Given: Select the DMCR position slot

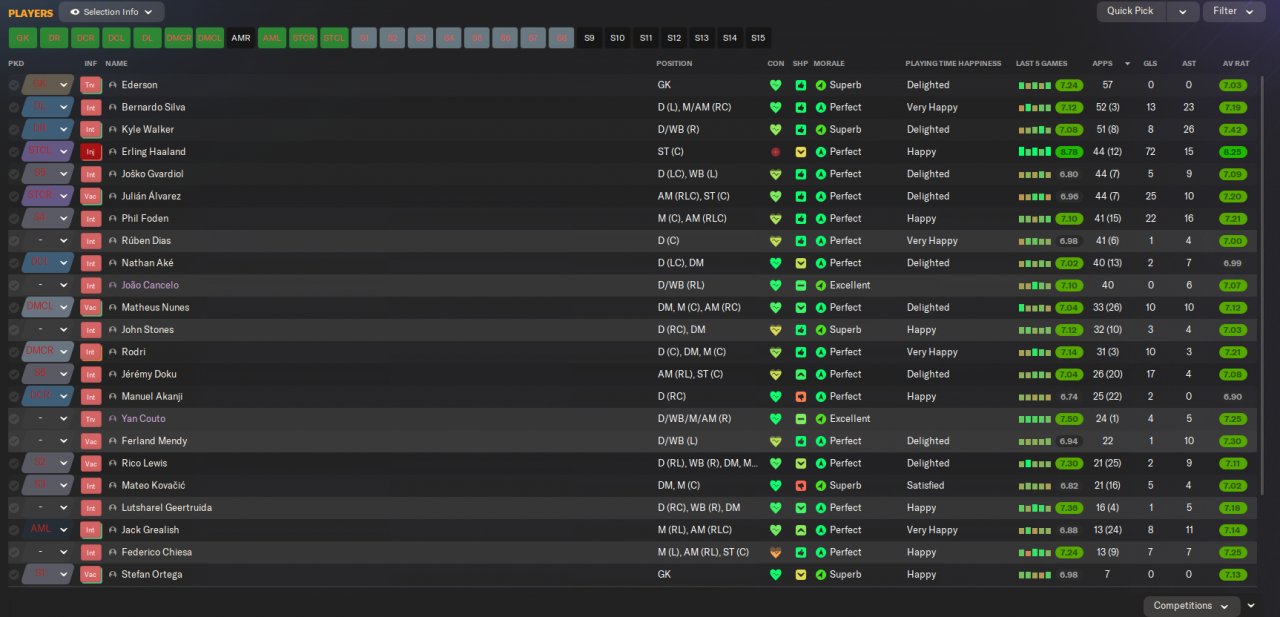Looking at the screenshot, I should 179,38.
